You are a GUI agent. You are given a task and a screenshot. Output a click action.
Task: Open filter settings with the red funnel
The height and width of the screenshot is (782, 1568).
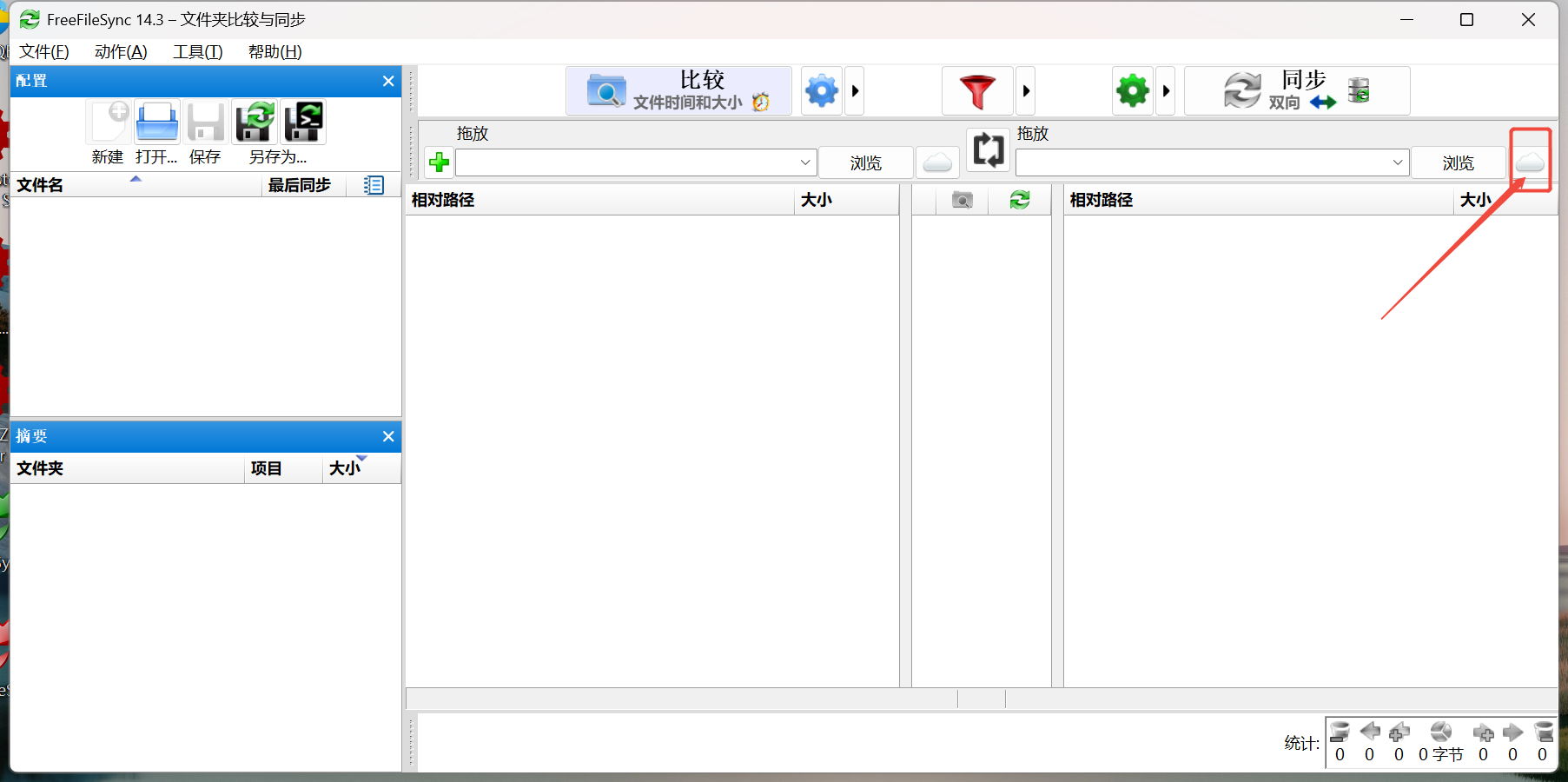pos(977,90)
